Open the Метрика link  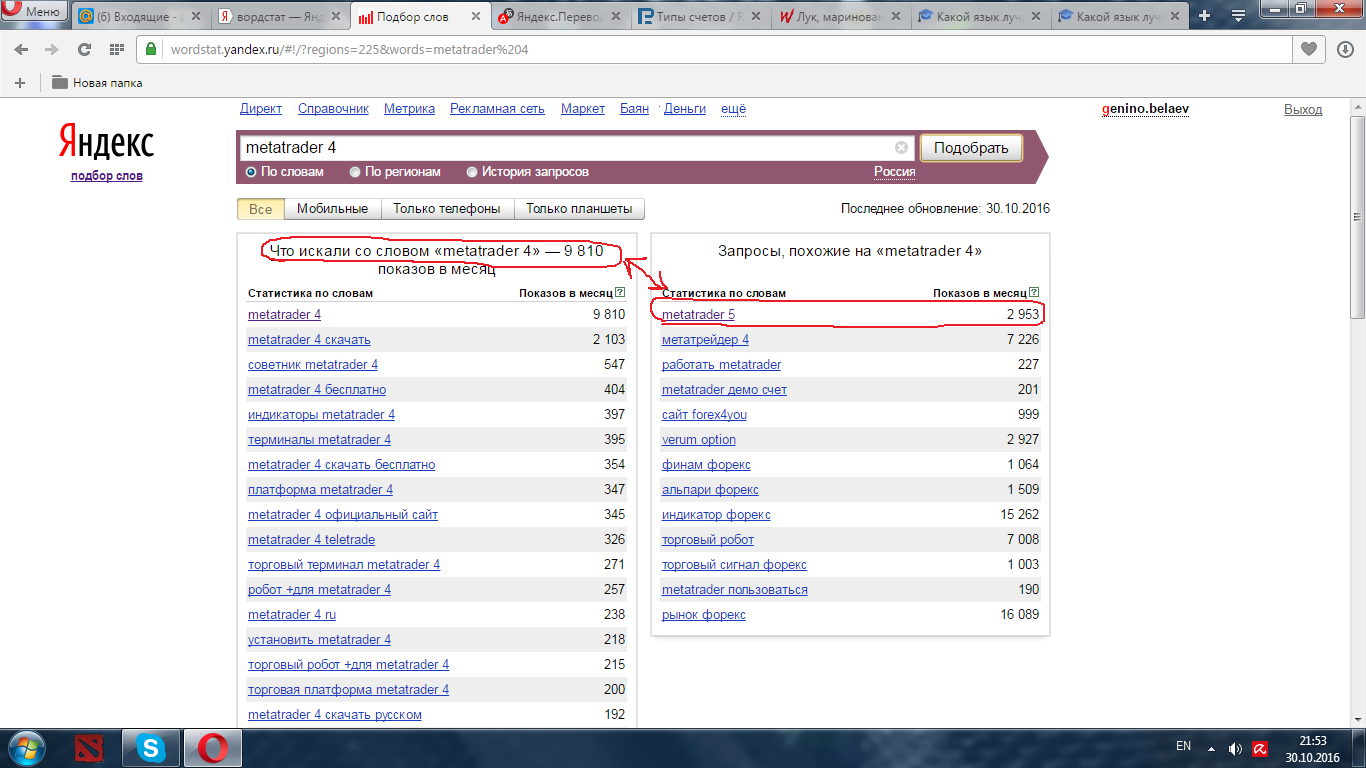(409, 109)
